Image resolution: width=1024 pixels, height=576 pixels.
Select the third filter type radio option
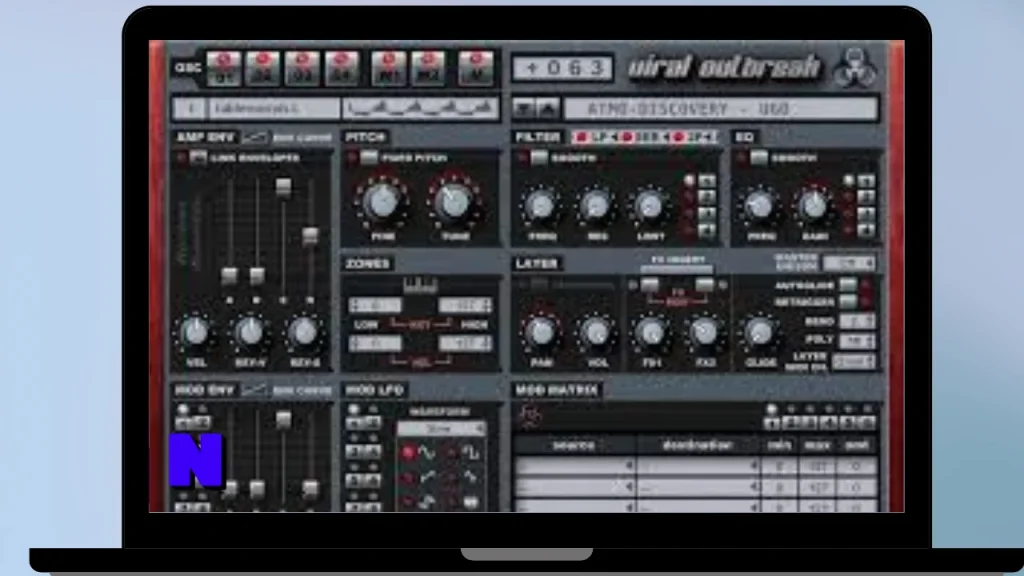[x=678, y=137]
